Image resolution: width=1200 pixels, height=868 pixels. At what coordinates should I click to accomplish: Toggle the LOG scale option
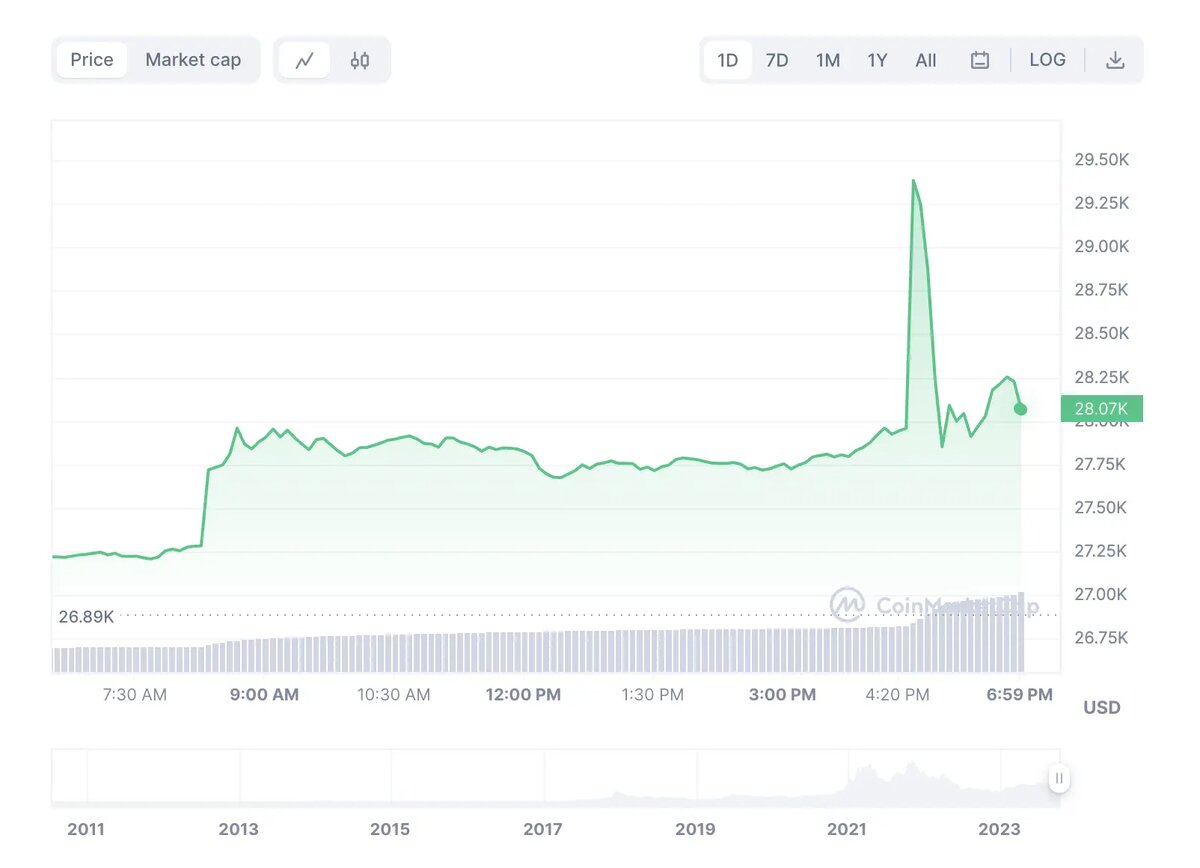(1047, 60)
